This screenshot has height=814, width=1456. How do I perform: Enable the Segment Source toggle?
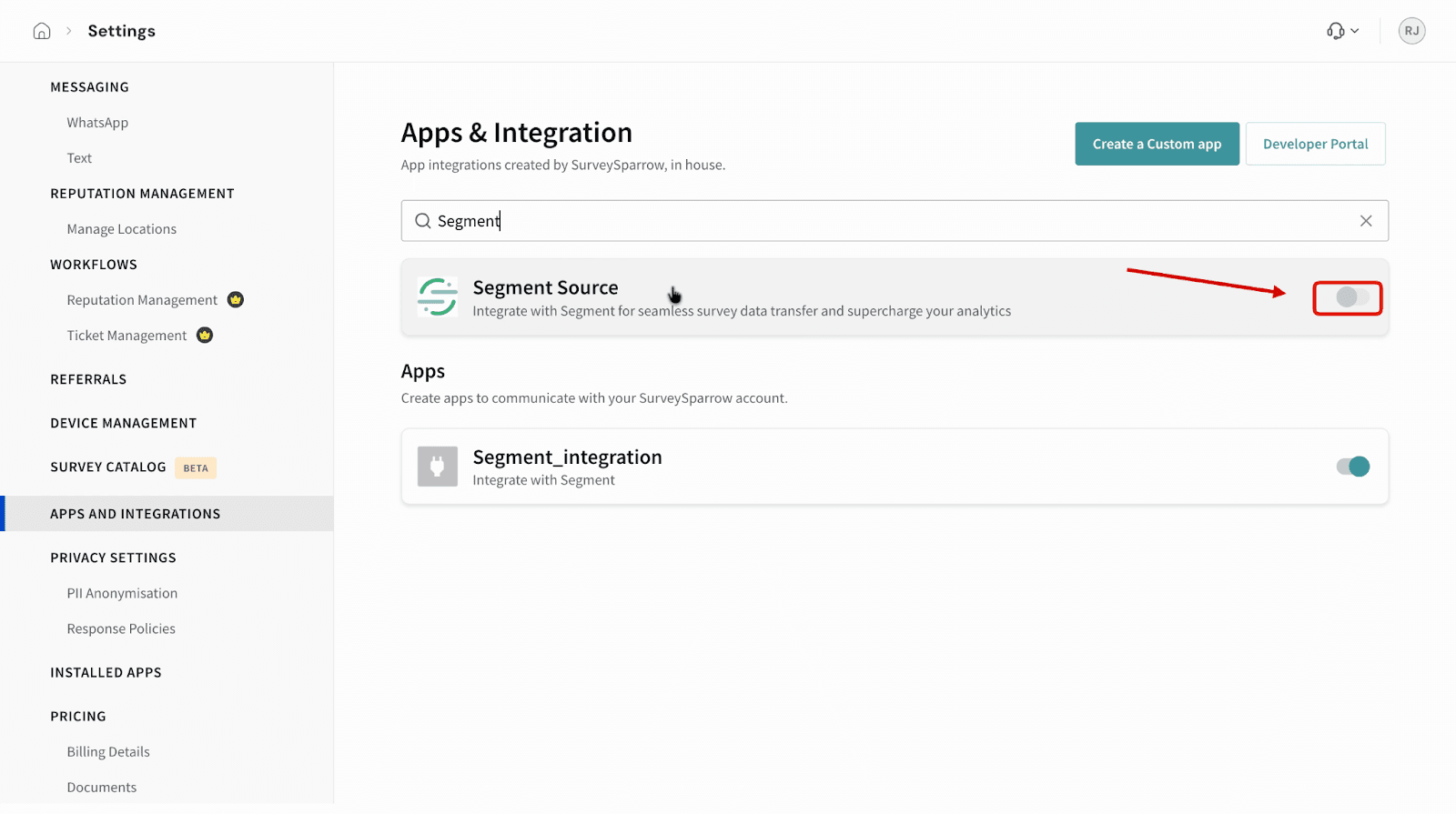[x=1352, y=297]
